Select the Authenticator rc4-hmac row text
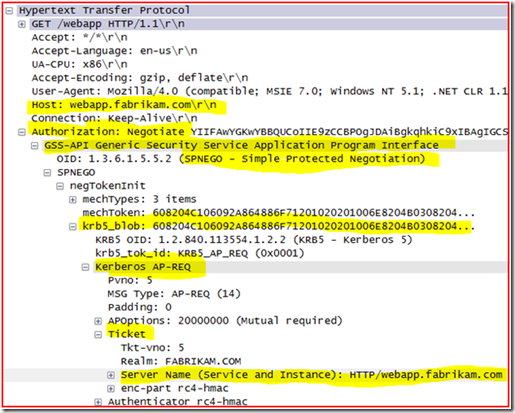This screenshot has width=515, height=413. coord(178,402)
